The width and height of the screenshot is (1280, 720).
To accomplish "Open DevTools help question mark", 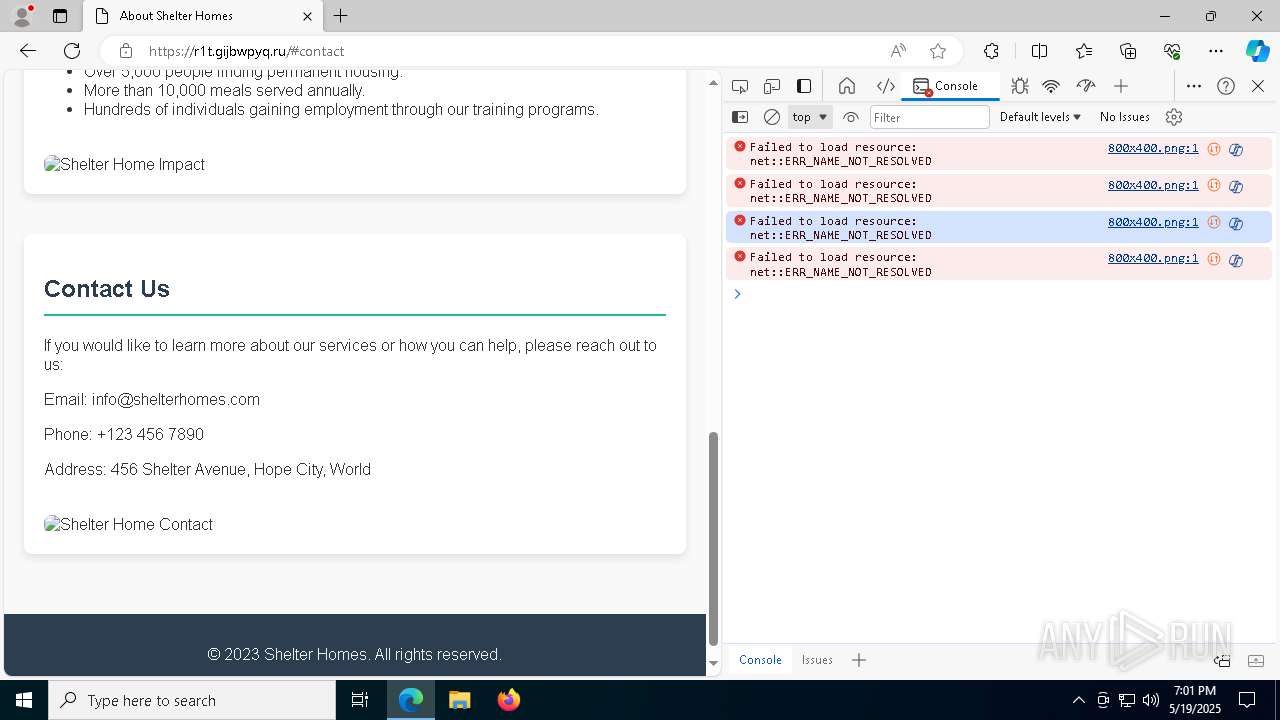I will point(1226,86).
